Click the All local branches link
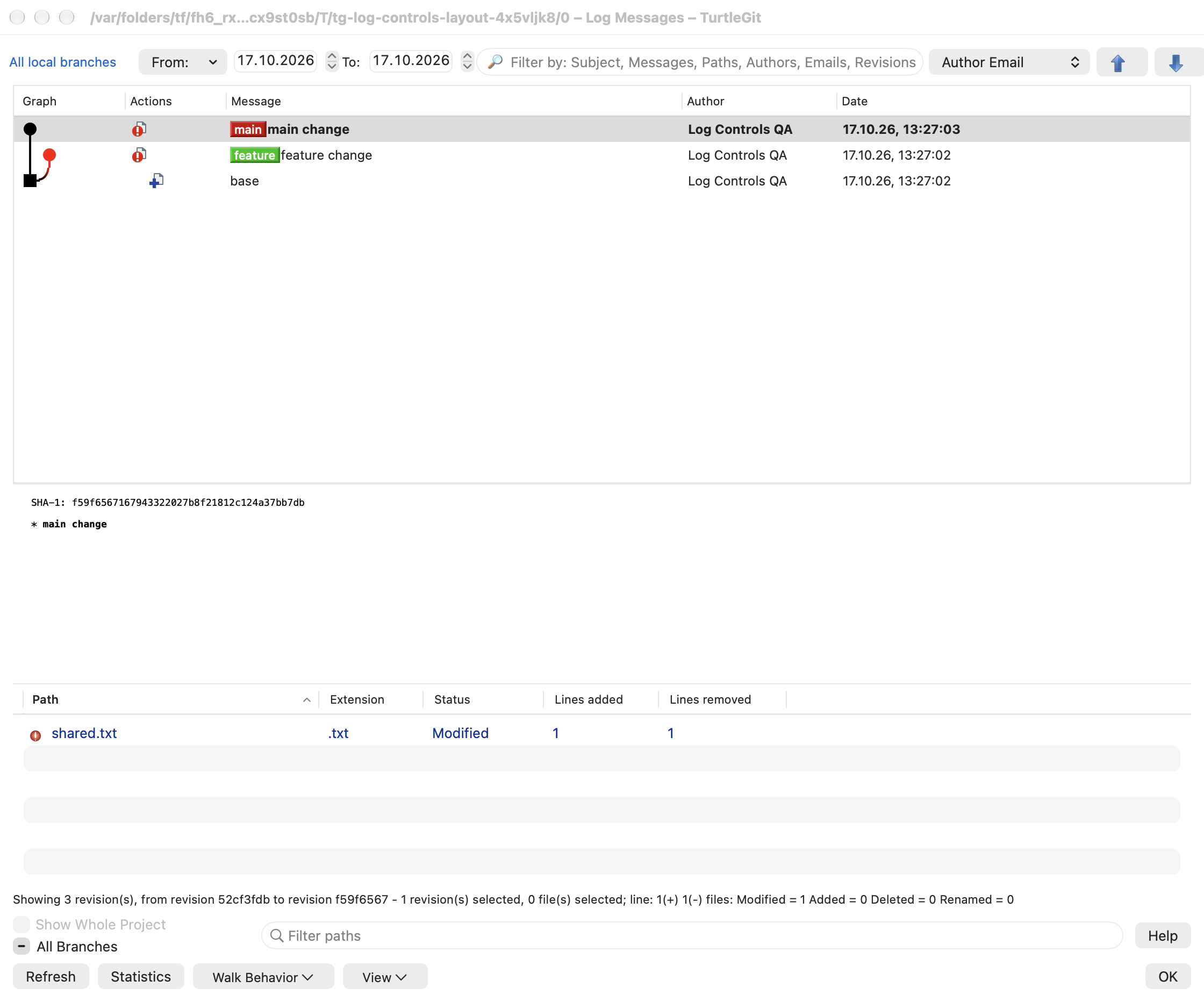The image size is (1204, 1002). click(x=62, y=62)
